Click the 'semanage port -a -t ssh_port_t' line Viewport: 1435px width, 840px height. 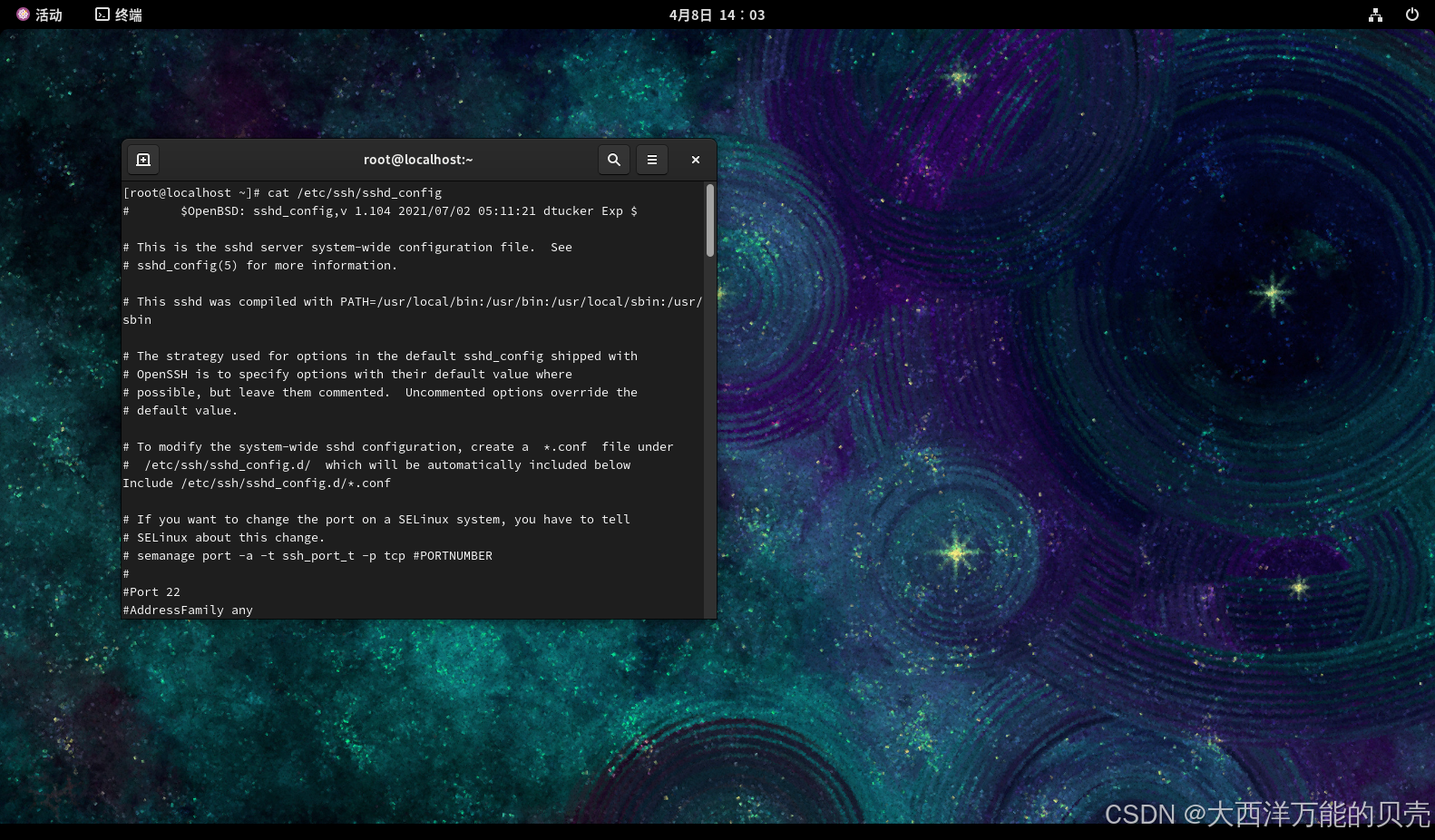tap(307, 555)
